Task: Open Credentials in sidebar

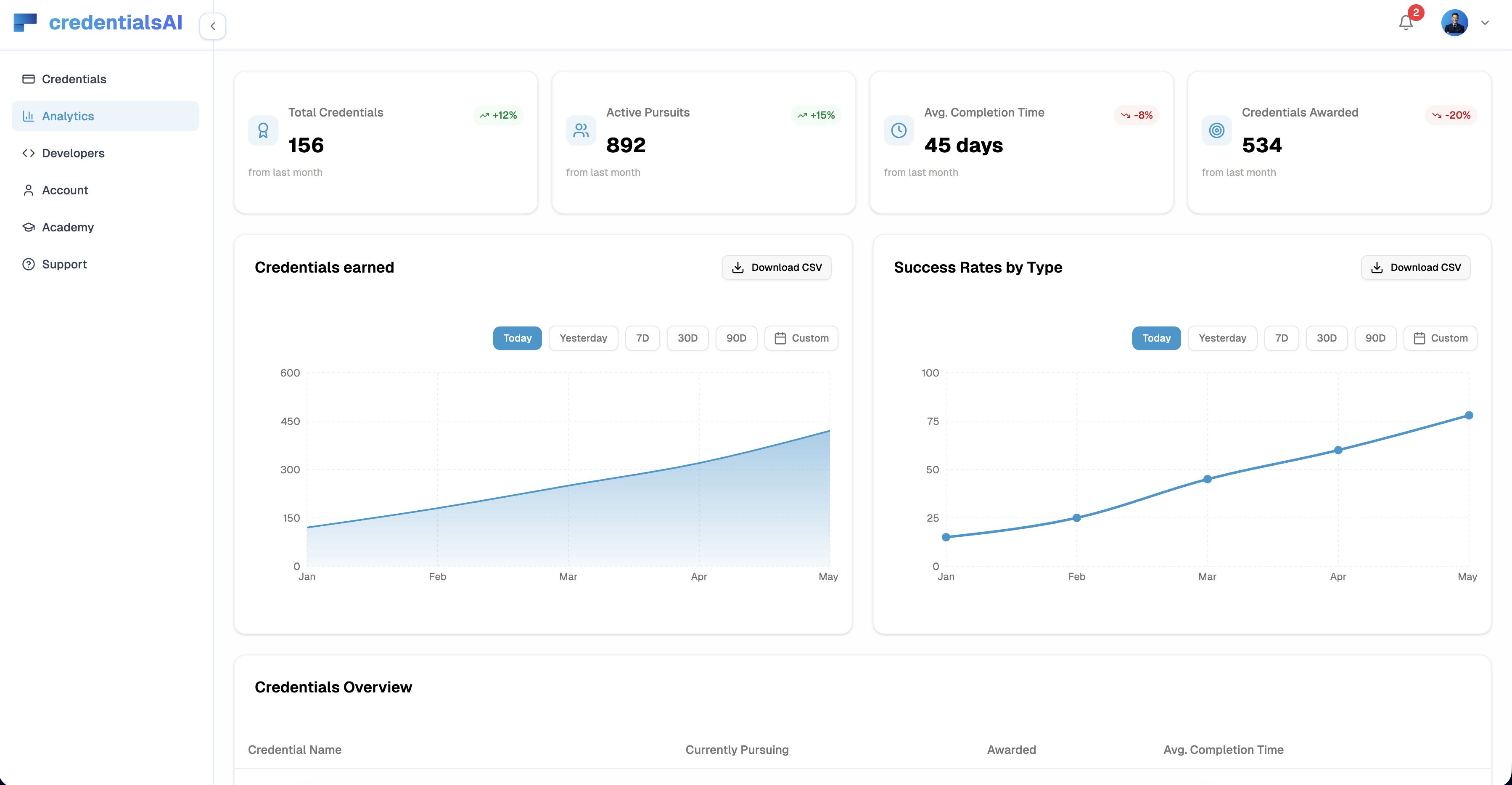Action: (x=105, y=79)
